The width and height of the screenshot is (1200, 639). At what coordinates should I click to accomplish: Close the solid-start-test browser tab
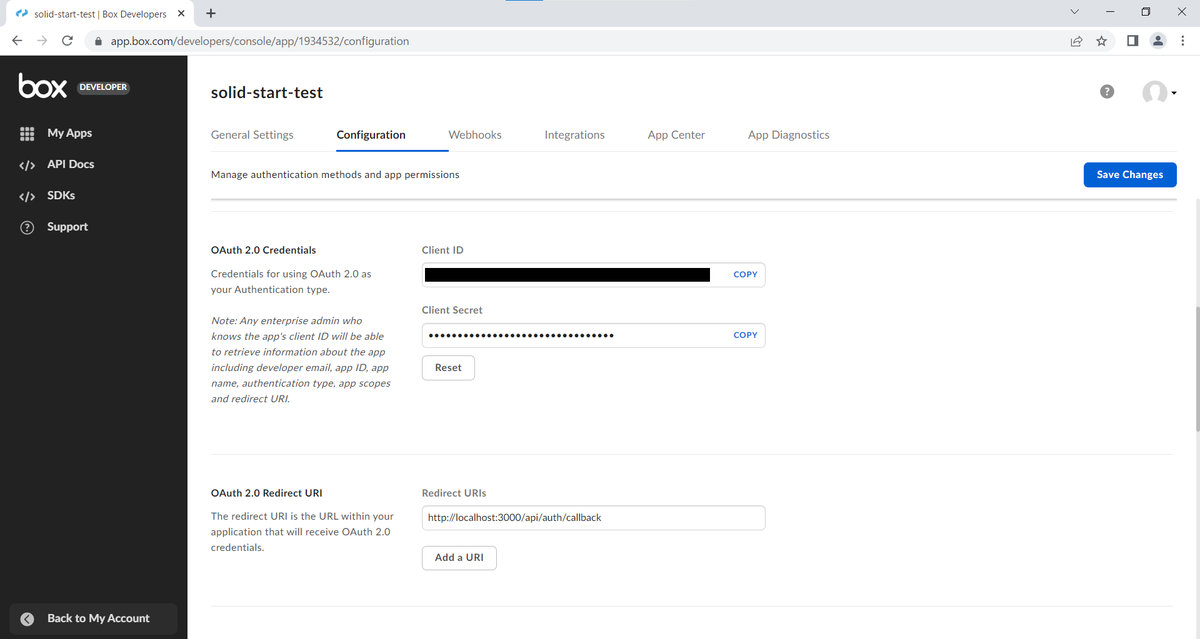(181, 14)
